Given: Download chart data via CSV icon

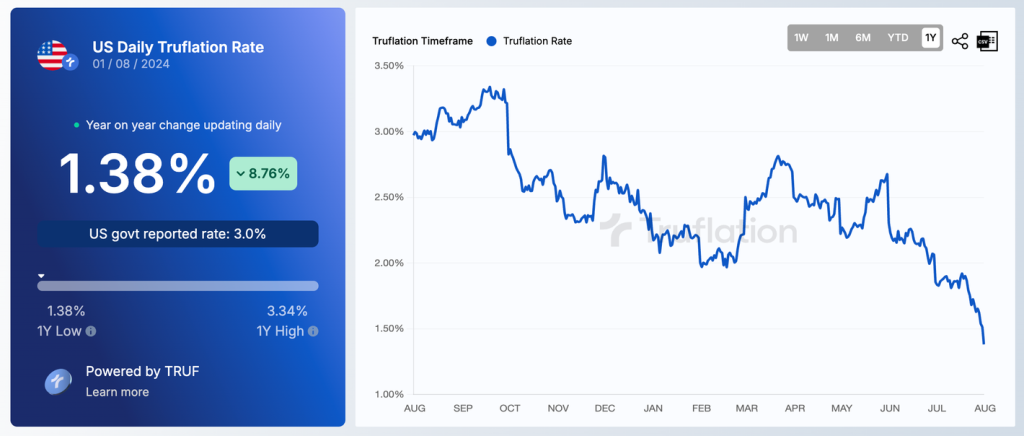Looking at the screenshot, I should 987,41.
